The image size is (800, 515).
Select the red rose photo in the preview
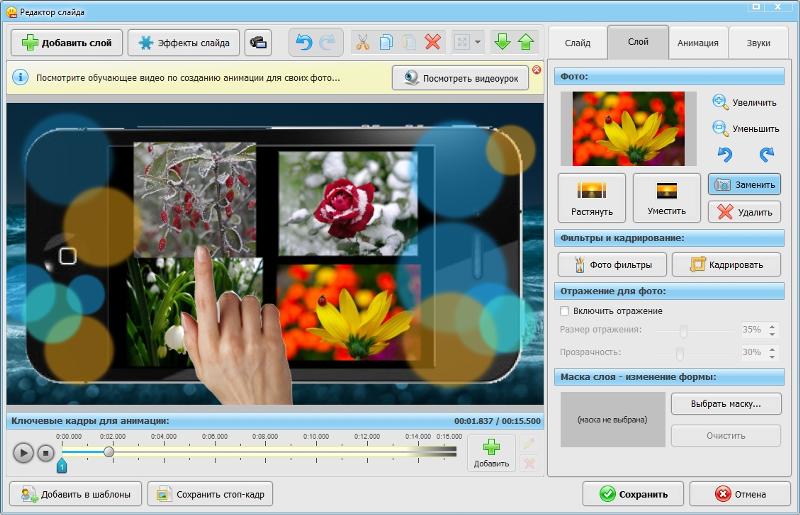tap(348, 203)
